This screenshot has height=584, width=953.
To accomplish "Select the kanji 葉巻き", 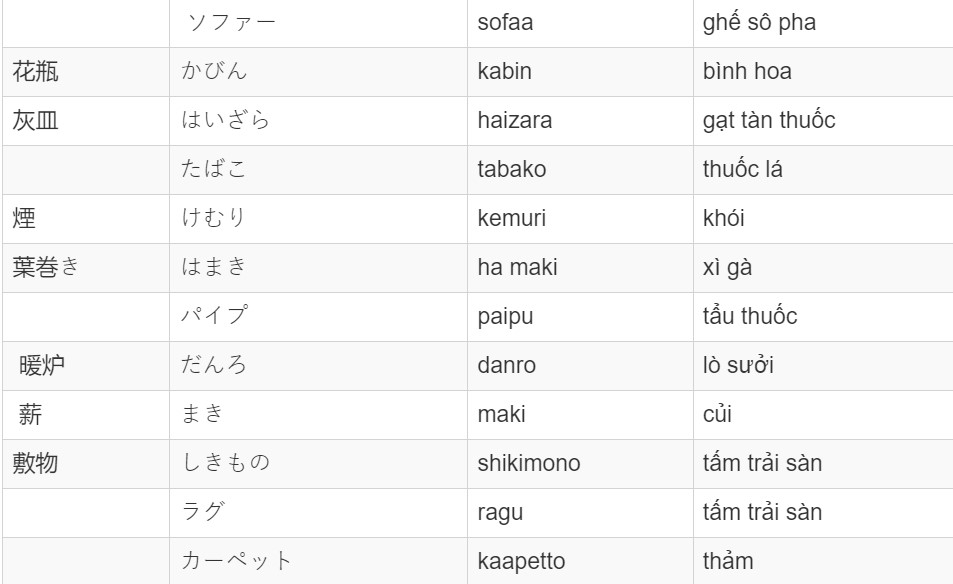I will pyautogui.click(x=46, y=267).
